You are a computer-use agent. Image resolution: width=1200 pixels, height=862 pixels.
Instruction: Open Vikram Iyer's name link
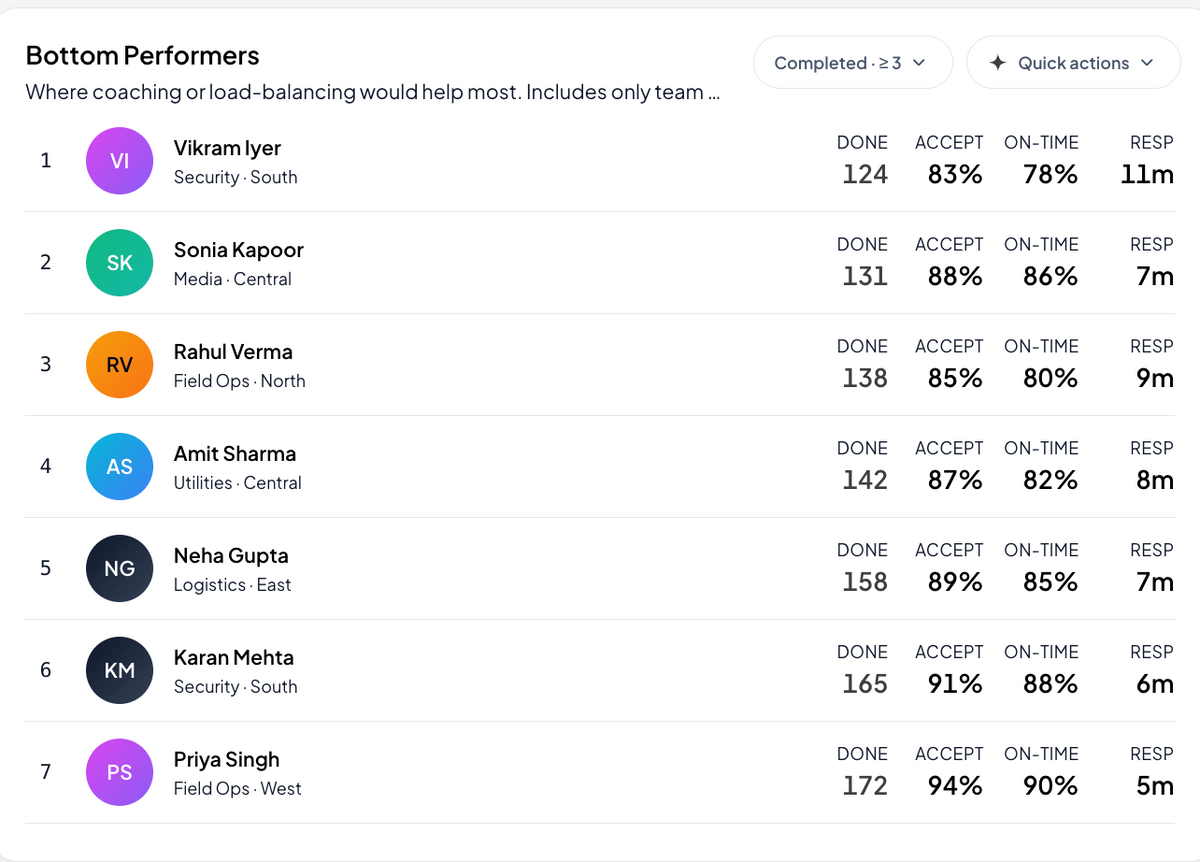point(227,148)
